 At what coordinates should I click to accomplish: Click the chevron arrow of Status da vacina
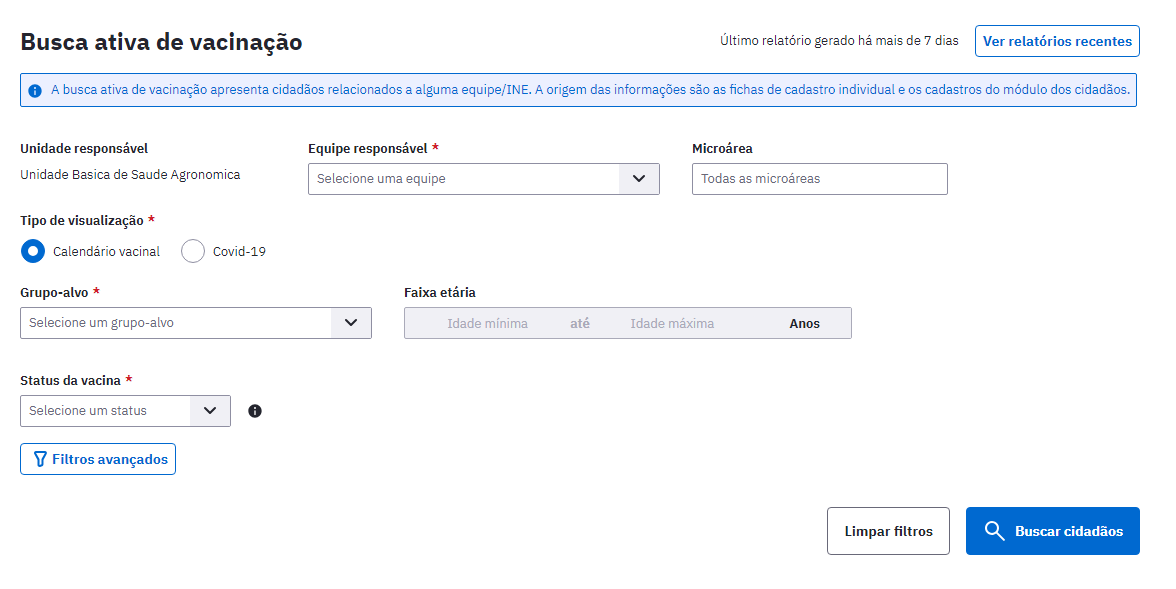coord(210,411)
